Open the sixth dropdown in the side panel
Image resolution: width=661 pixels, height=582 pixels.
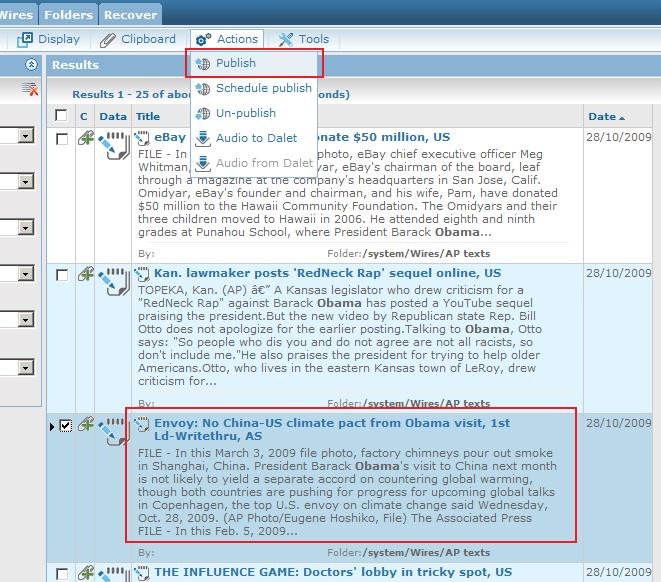click(x=25, y=368)
